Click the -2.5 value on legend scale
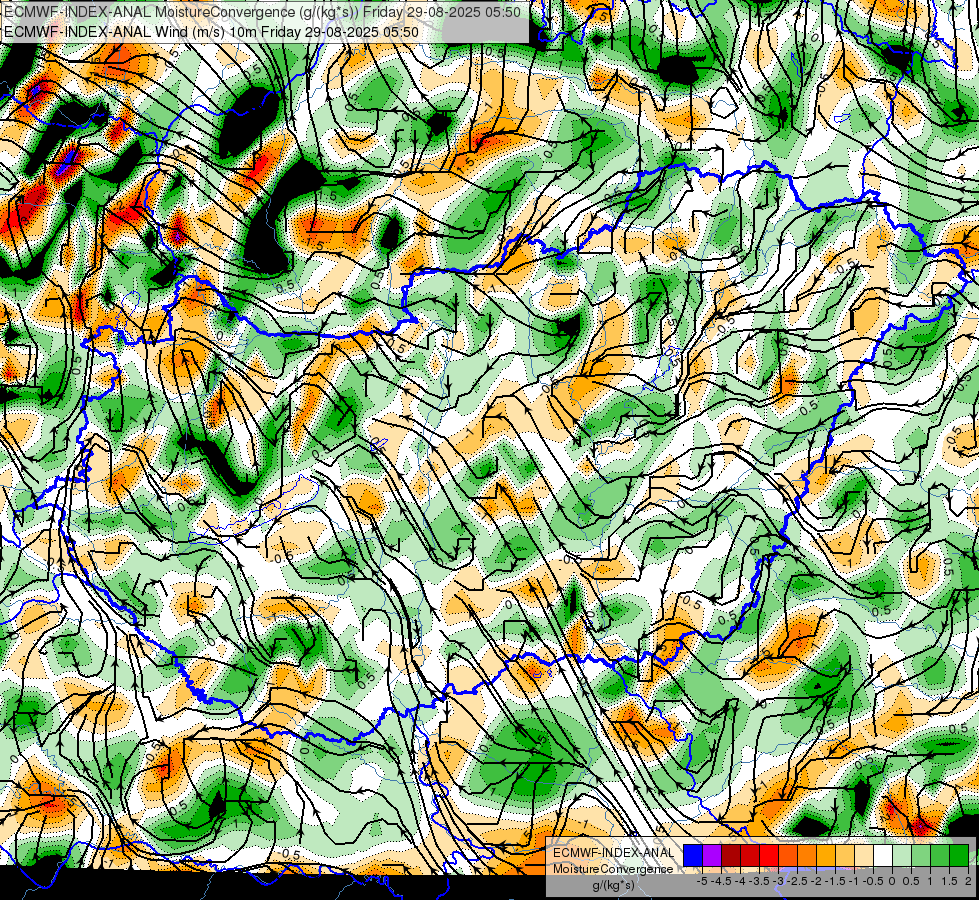This screenshot has width=979, height=900. pyautogui.click(x=797, y=881)
